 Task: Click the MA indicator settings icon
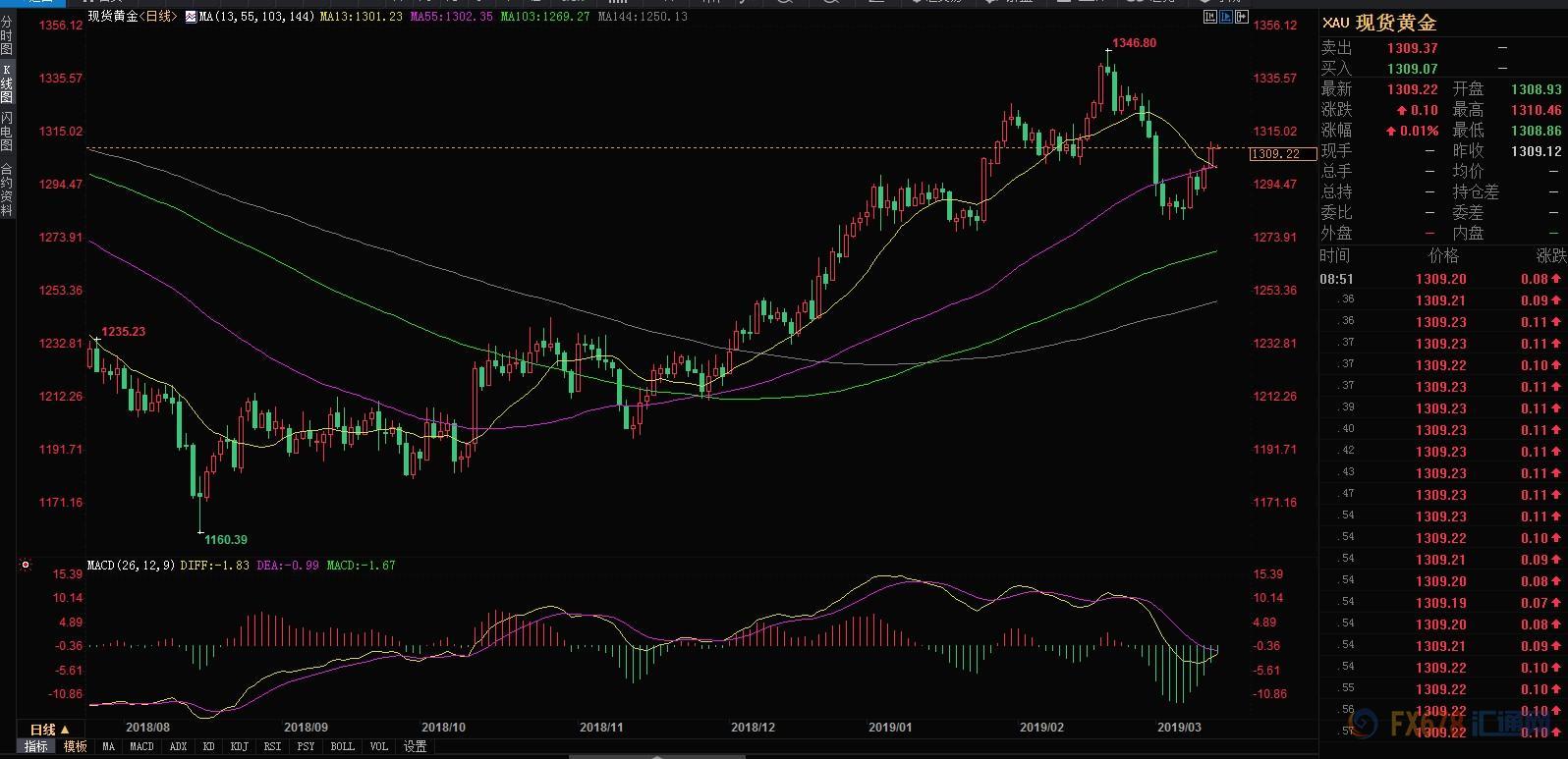click(x=191, y=17)
